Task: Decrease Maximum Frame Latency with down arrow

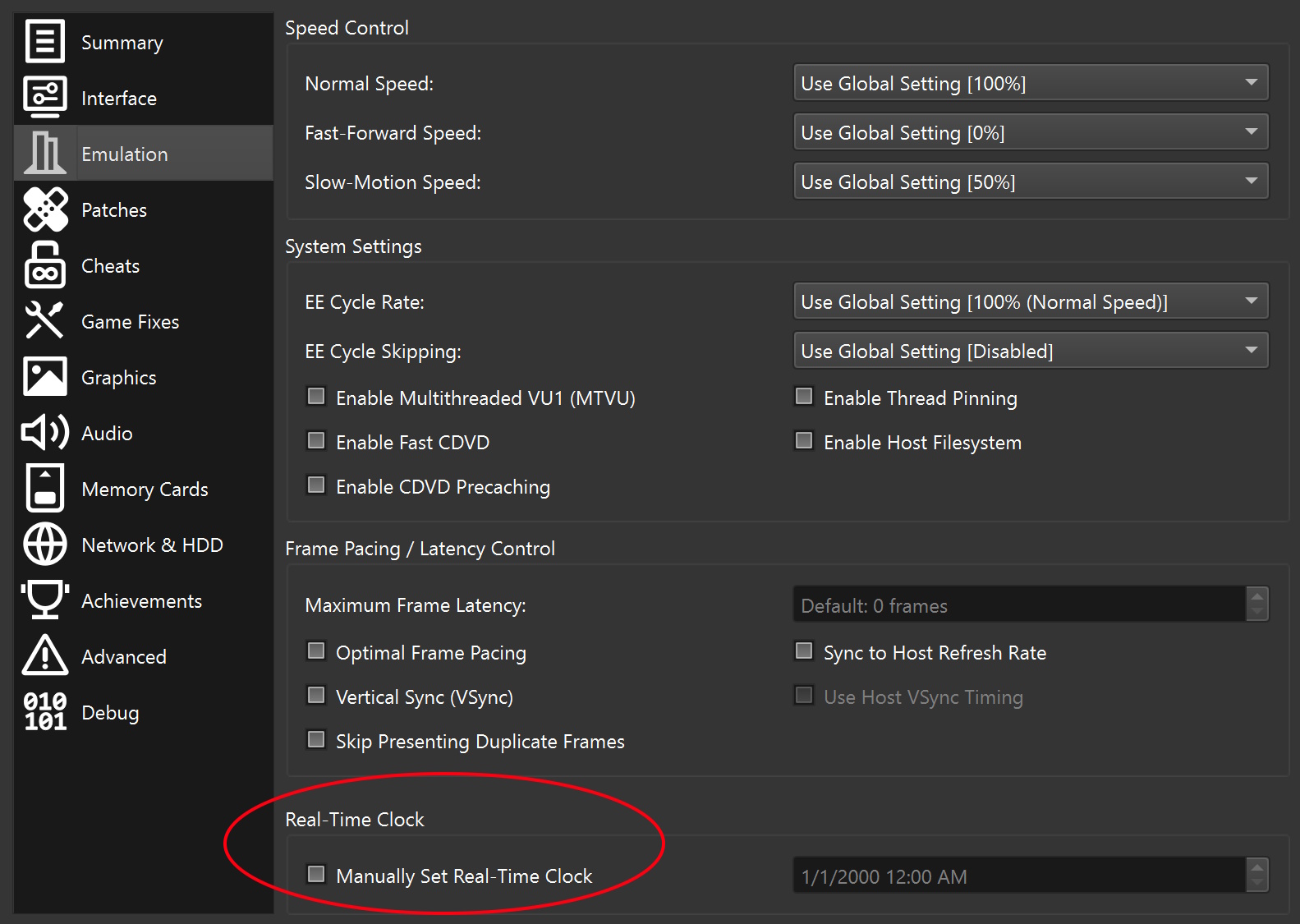Action: 1257,614
